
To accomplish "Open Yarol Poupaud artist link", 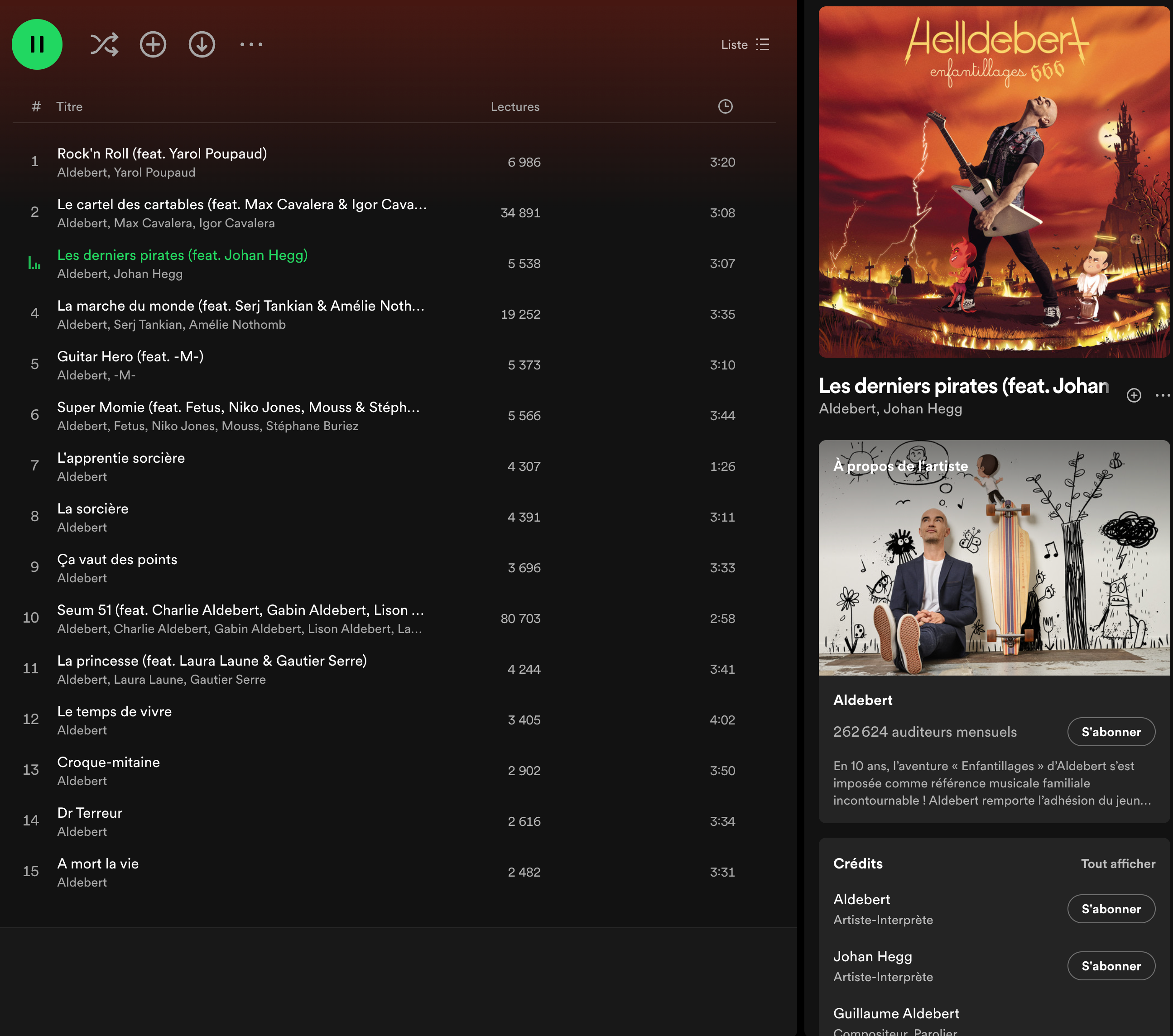I will [x=154, y=173].
